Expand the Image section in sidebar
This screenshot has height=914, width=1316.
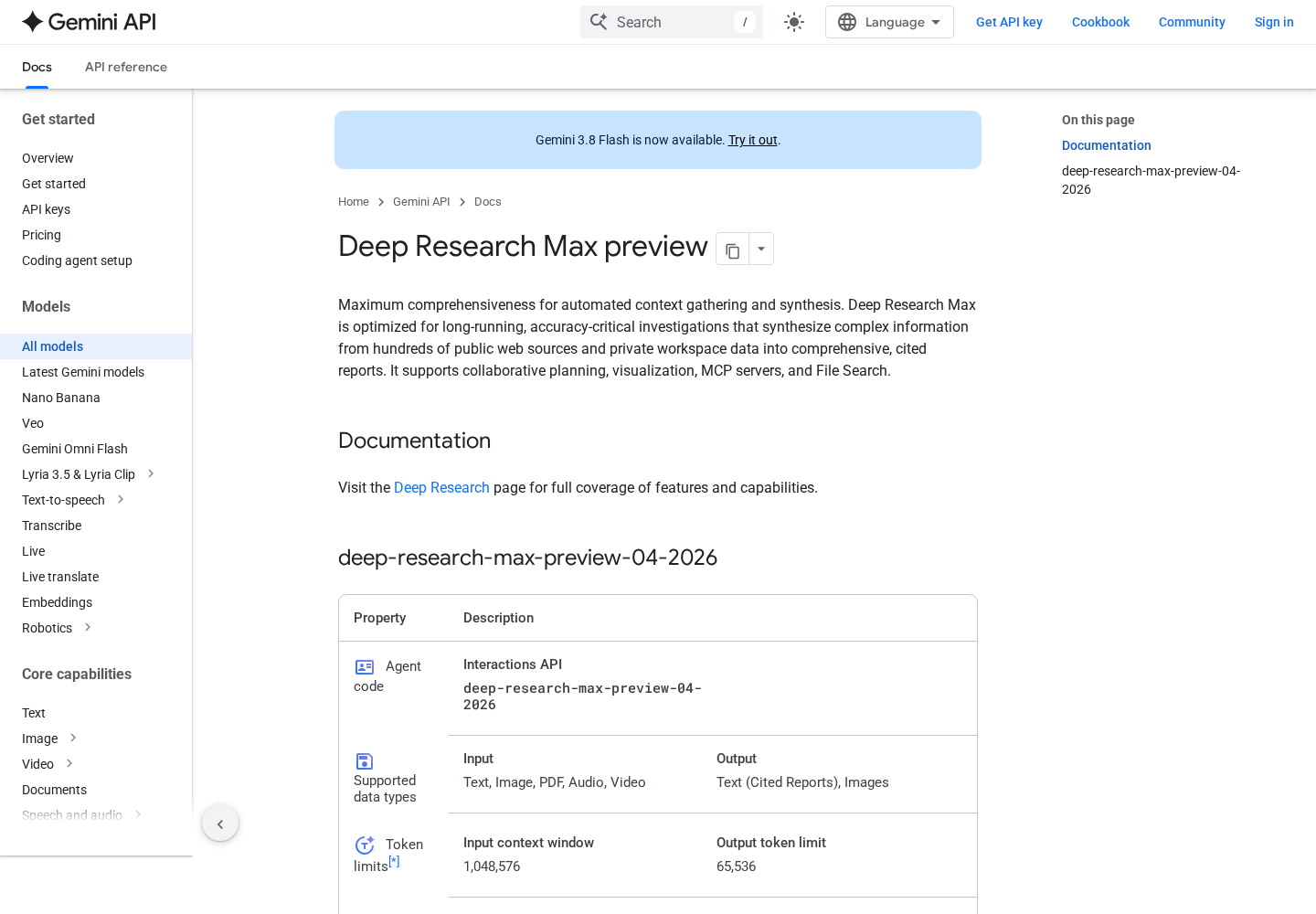pyautogui.click(x=73, y=739)
